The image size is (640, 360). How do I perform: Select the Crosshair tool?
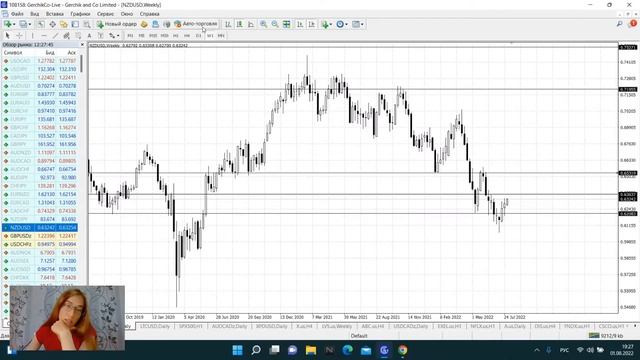click(19, 36)
